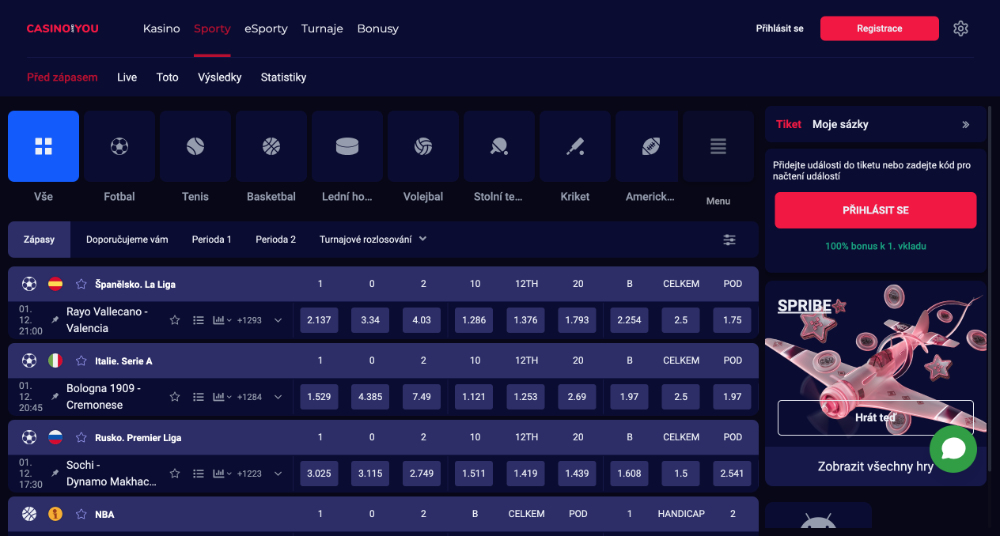Select odds 2.749 for Dynamo Makhachkala win
The image size is (1000, 536).
pyautogui.click(x=422, y=473)
